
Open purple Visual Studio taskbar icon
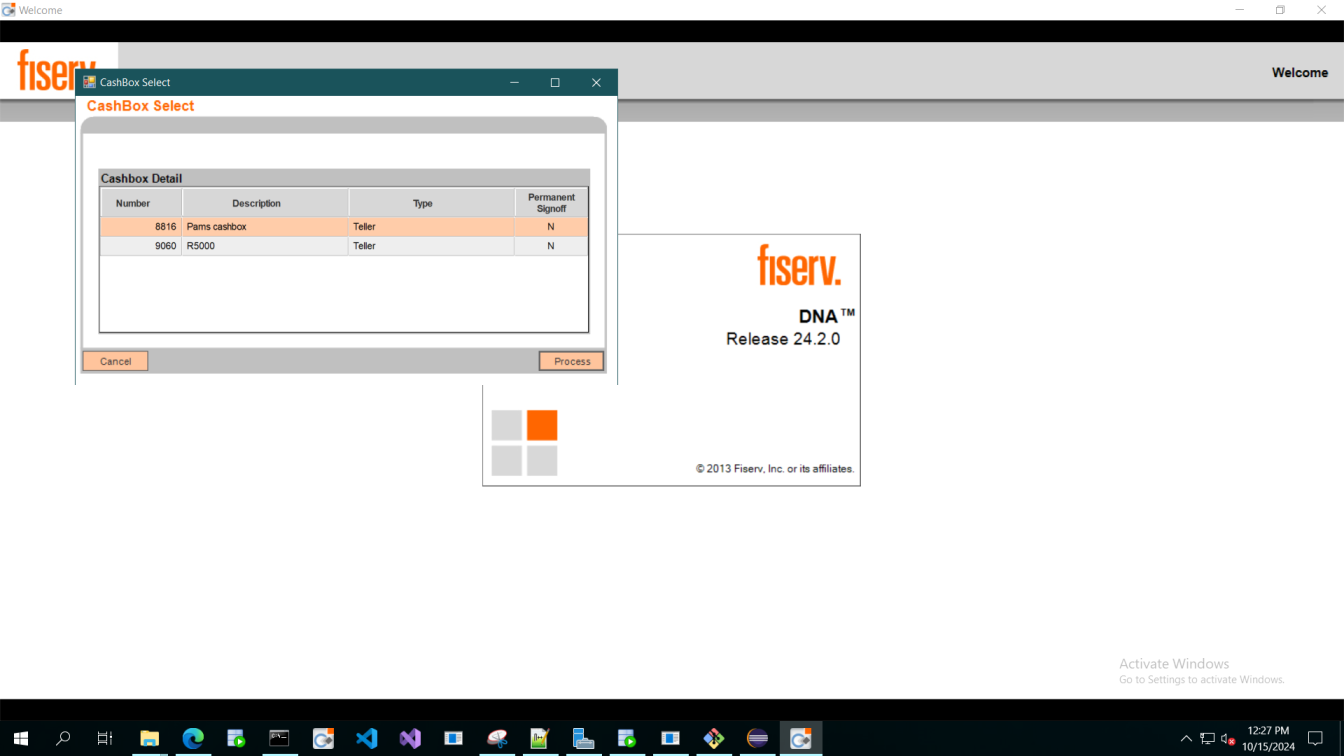(410, 739)
